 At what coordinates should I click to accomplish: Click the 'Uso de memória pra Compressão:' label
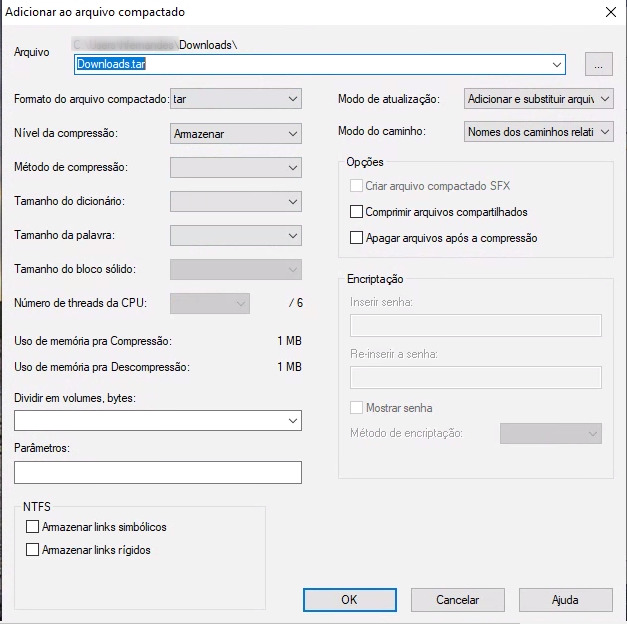[x=93, y=341]
